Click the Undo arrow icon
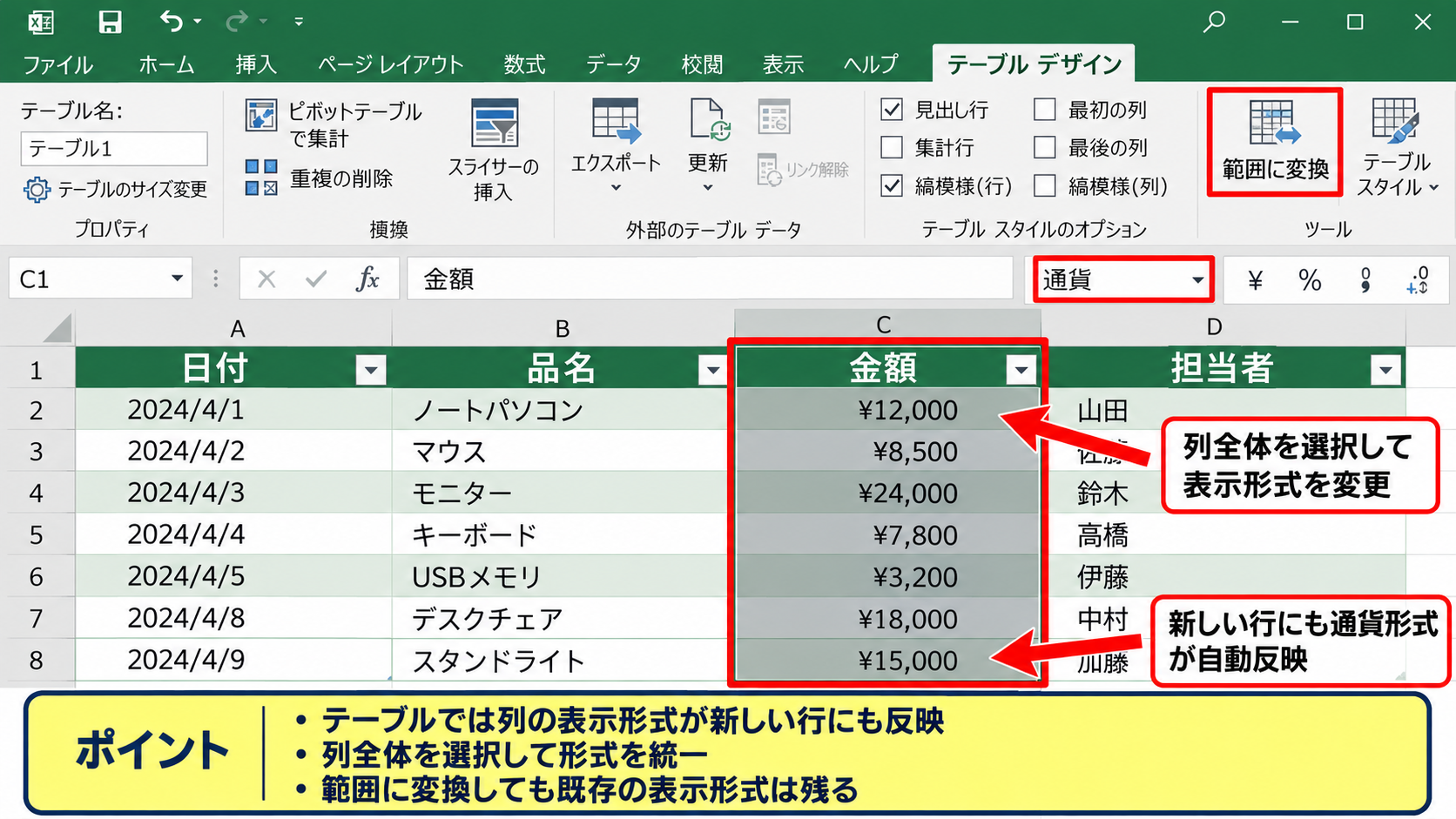 [172, 21]
